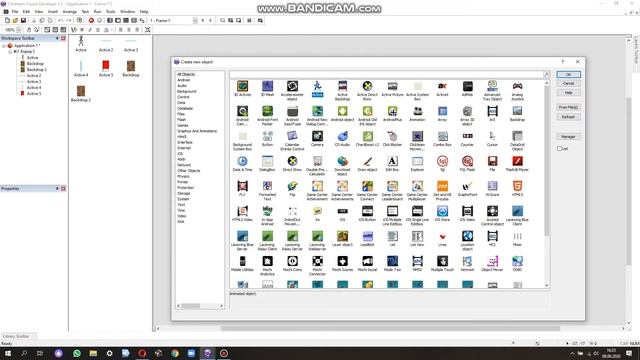Image resolution: width=640 pixels, height=360 pixels.
Task: Select the AVI object icon
Action: point(492,111)
